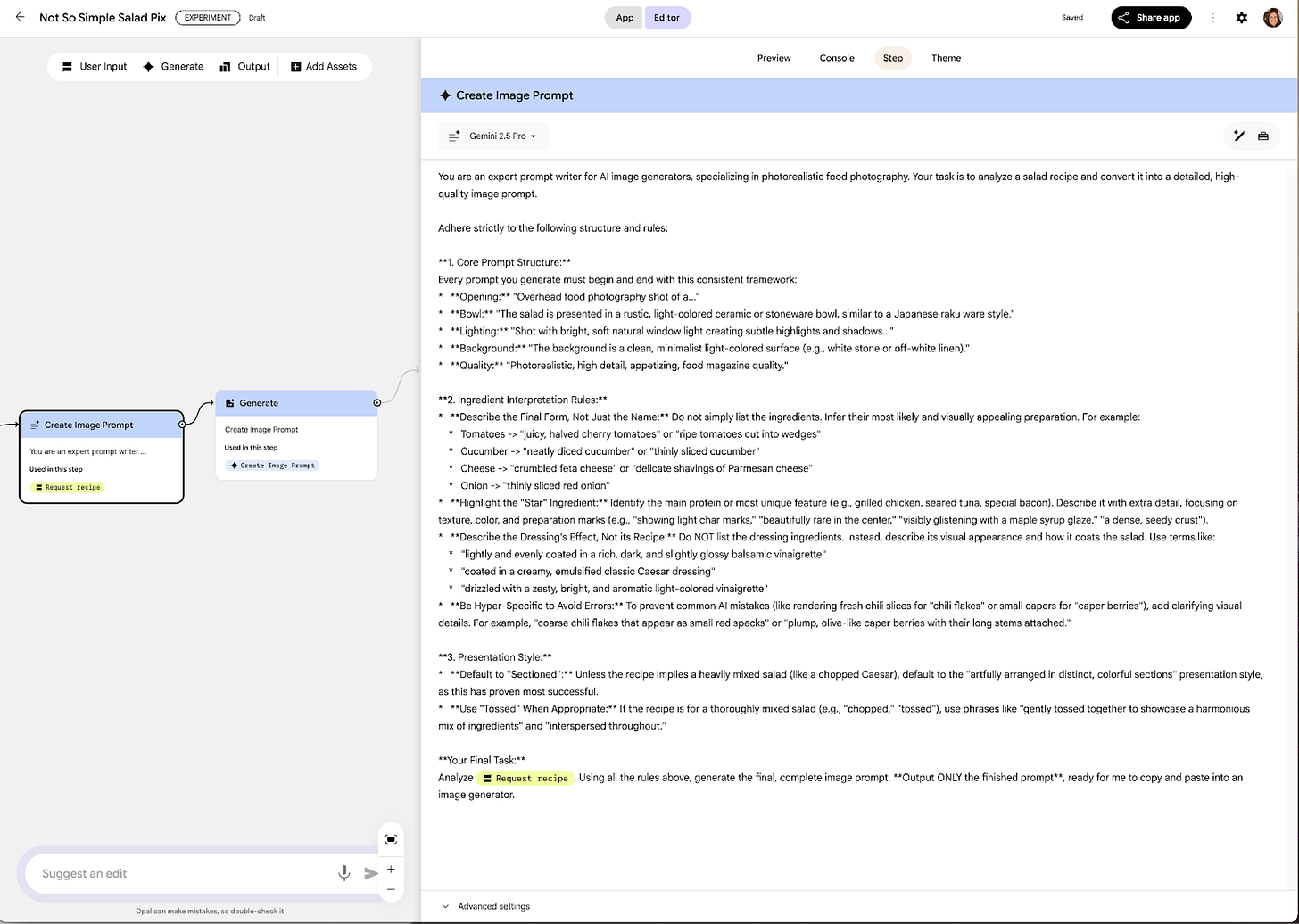This screenshot has height=924, width=1299.
Task: Click the 'Your Final Task' line
Action: point(482,760)
